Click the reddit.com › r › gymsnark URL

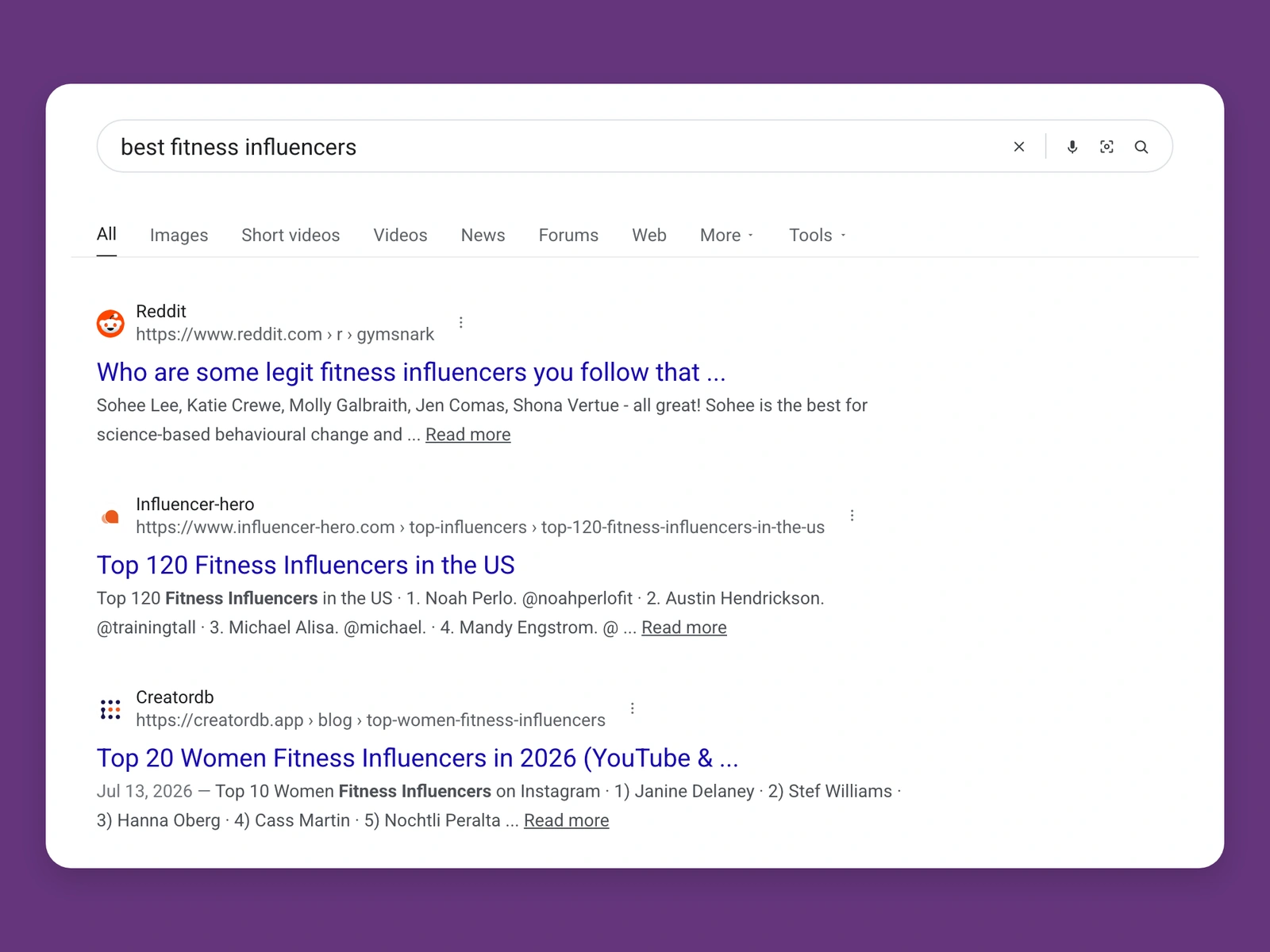[285, 334]
